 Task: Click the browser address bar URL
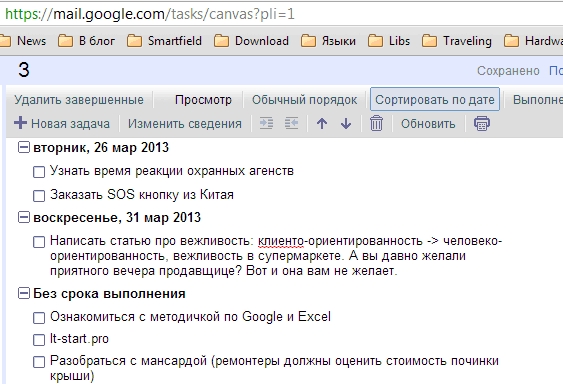pos(150,14)
